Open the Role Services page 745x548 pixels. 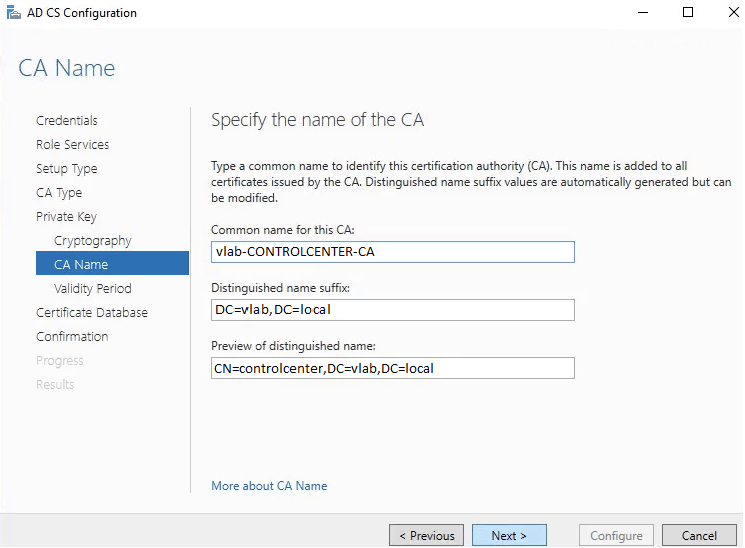[73, 145]
